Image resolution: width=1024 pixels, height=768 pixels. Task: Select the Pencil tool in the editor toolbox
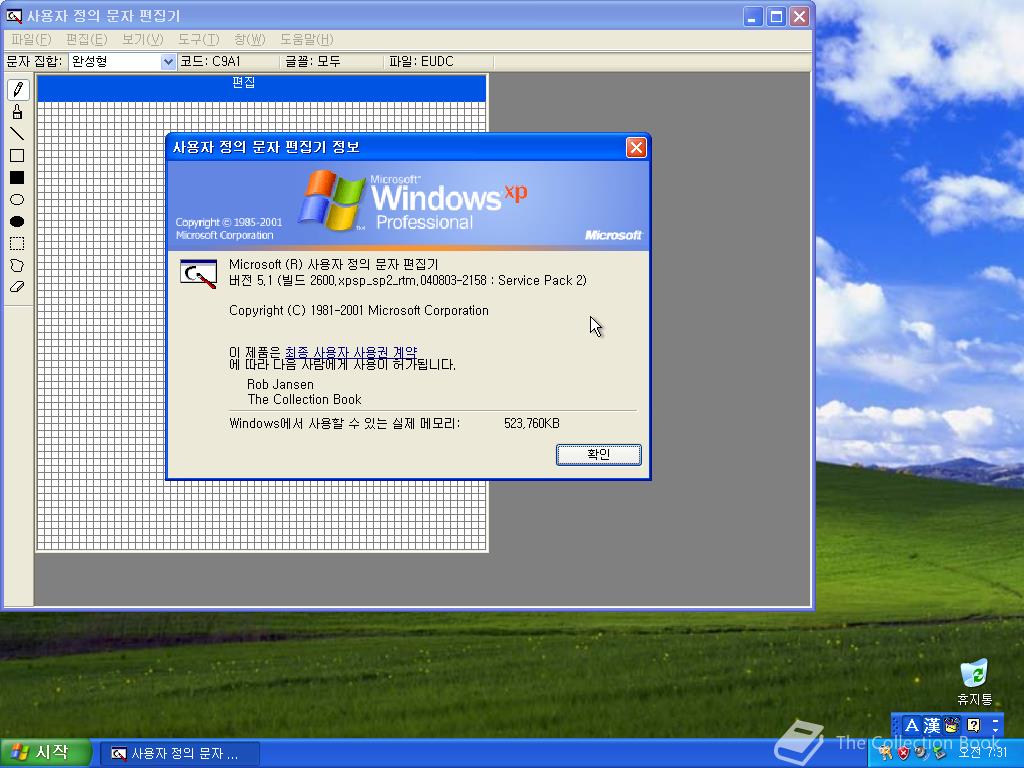[x=18, y=89]
